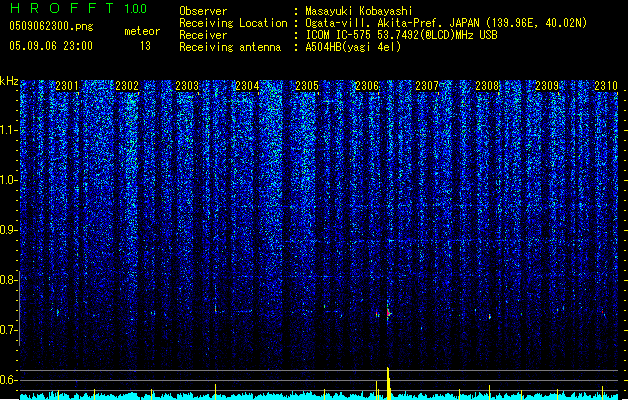Screen dimensions: 629x400
Task: Click the 2304 time marker
Action: point(247,86)
